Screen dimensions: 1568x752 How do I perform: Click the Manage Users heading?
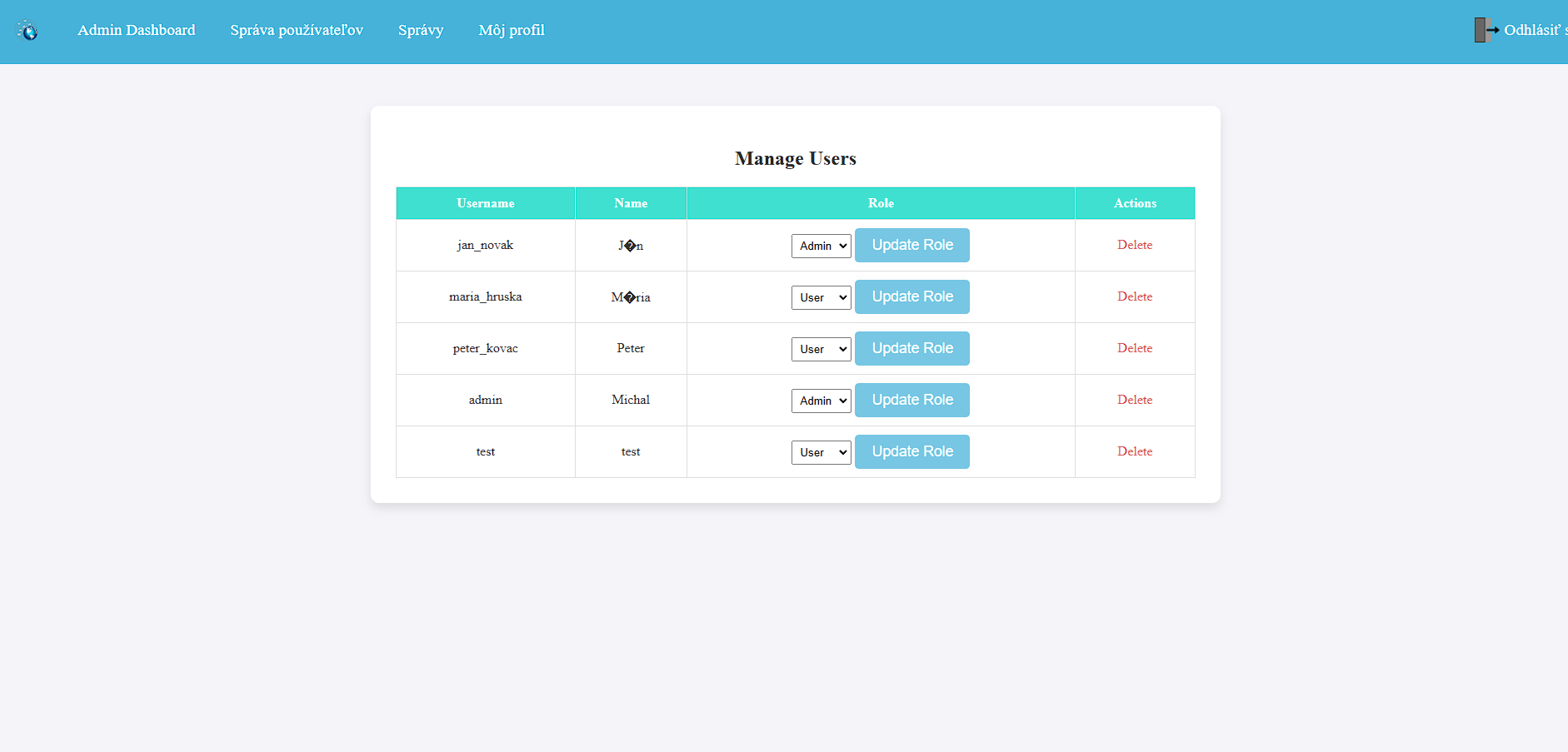796,158
